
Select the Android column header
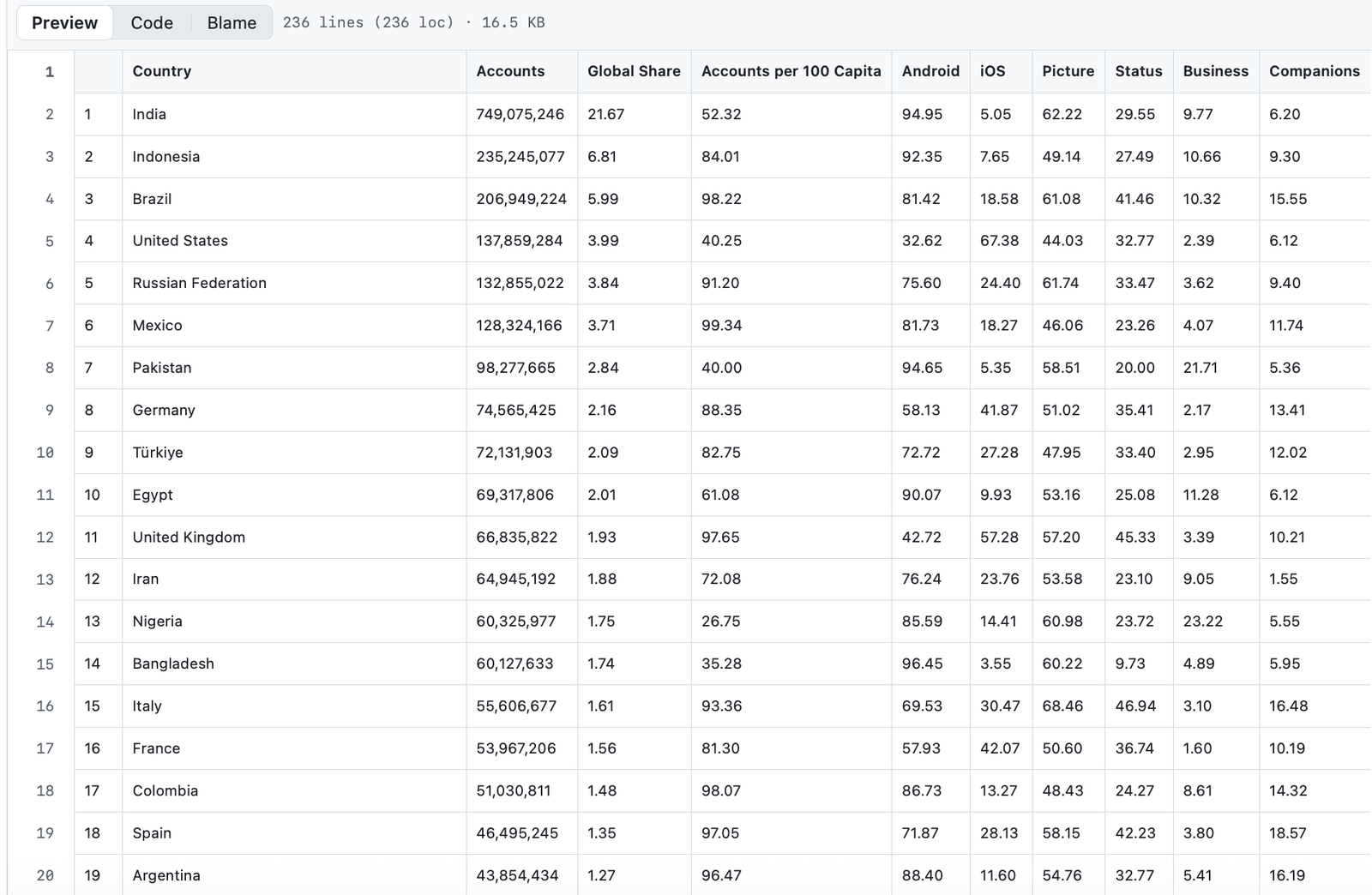[x=930, y=71]
